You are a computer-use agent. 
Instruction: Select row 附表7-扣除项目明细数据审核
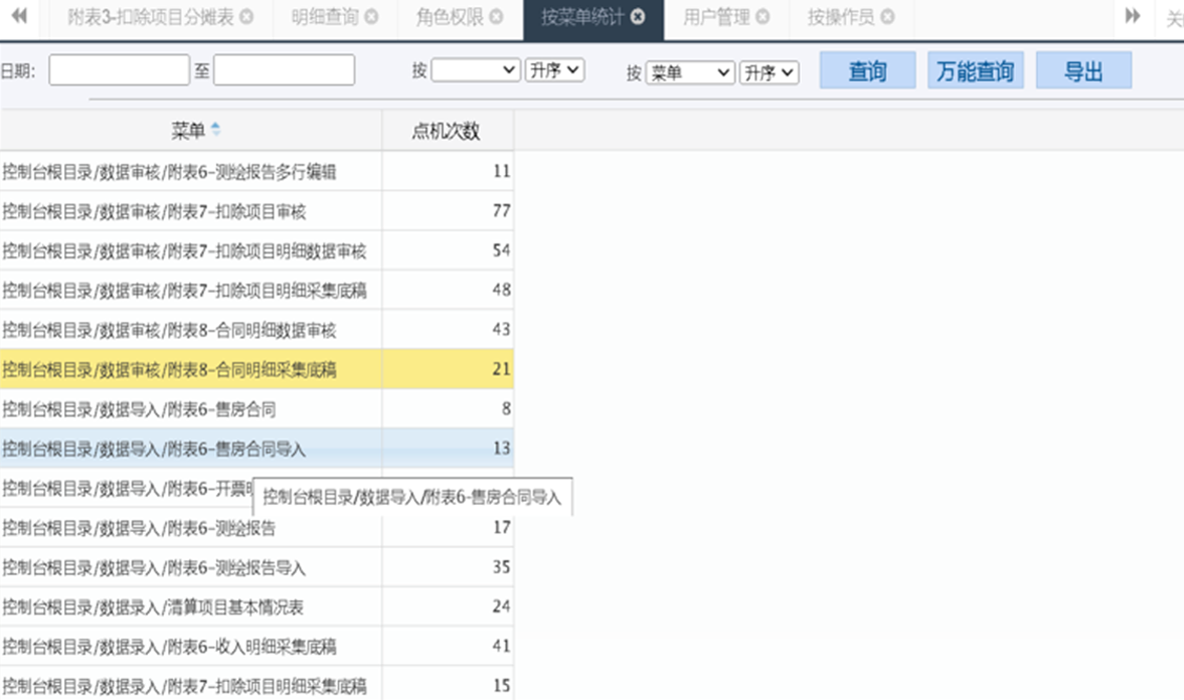click(257, 251)
